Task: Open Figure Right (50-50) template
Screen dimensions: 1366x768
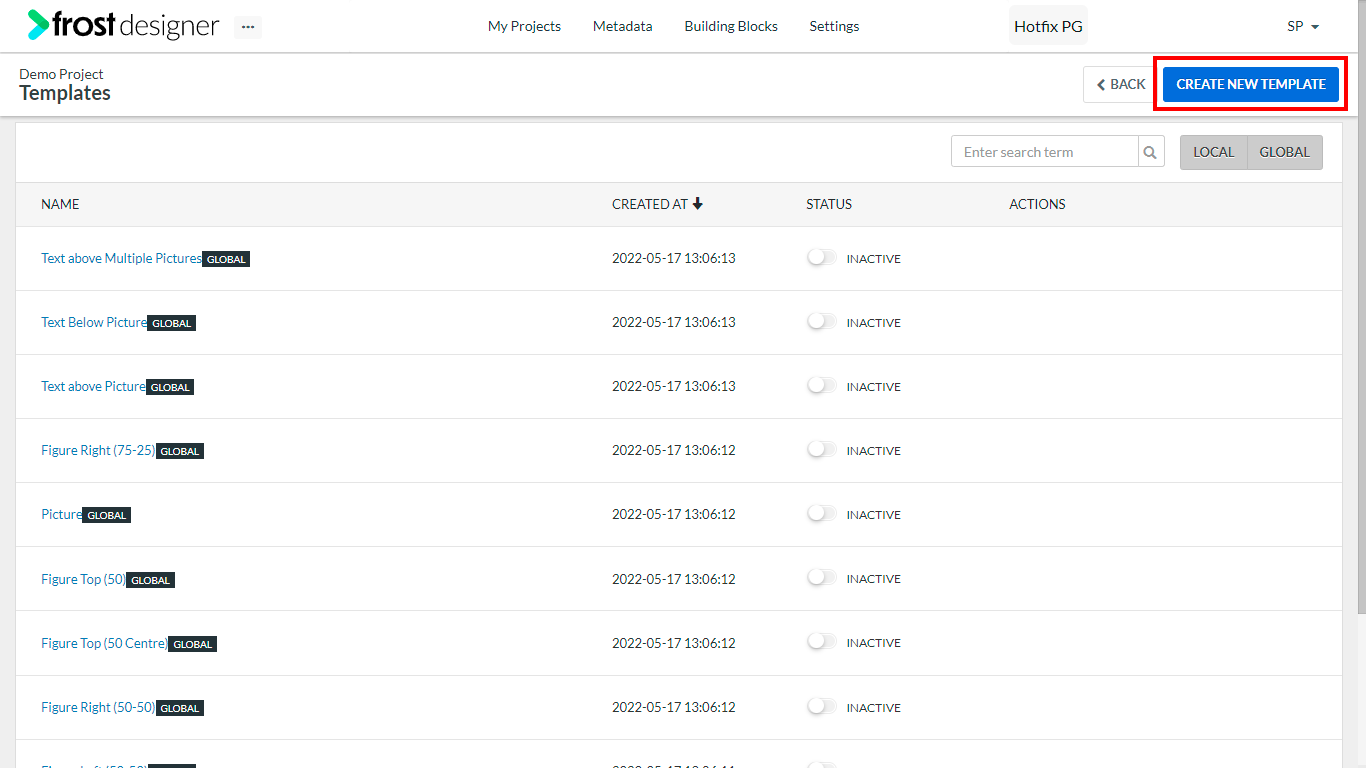Action: (x=98, y=707)
